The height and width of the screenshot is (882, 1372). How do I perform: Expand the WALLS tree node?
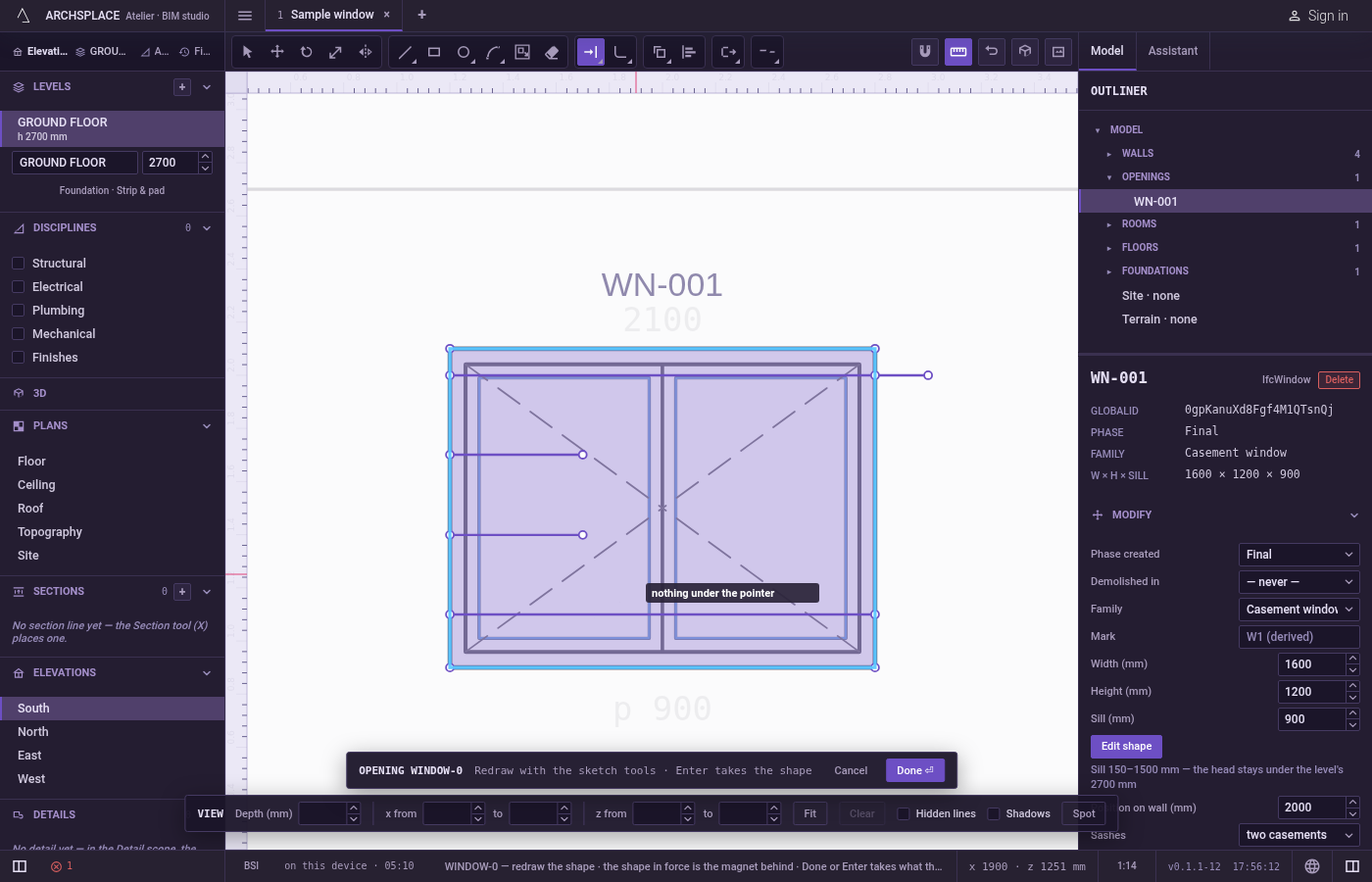[x=1109, y=154]
